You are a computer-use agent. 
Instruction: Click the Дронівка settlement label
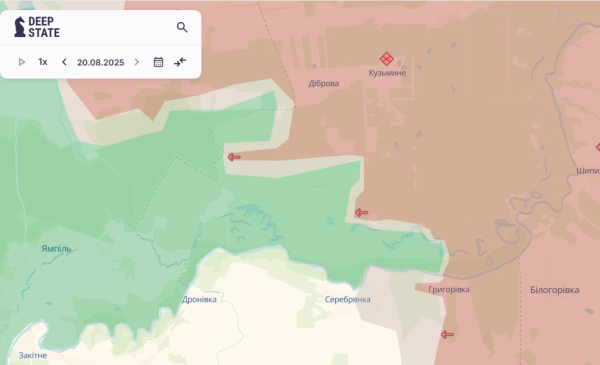(x=199, y=300)
